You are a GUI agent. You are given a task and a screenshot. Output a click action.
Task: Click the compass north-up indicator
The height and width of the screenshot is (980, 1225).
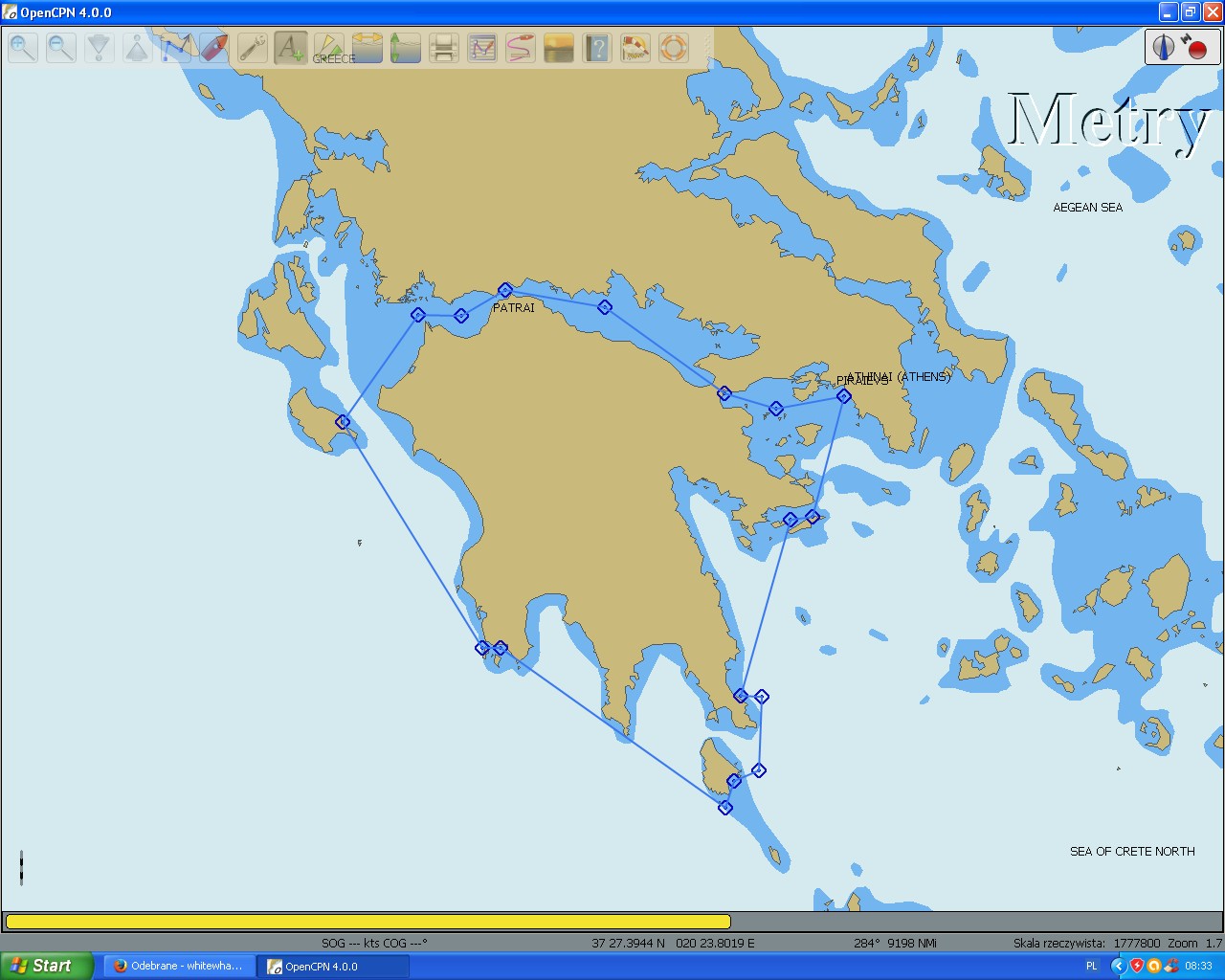tap(1165, 47)
